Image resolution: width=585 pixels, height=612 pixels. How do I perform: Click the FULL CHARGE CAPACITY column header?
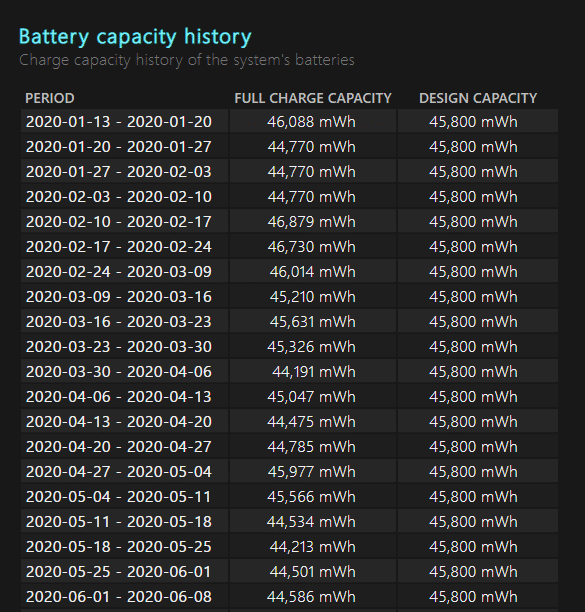(x=313, y=98)
